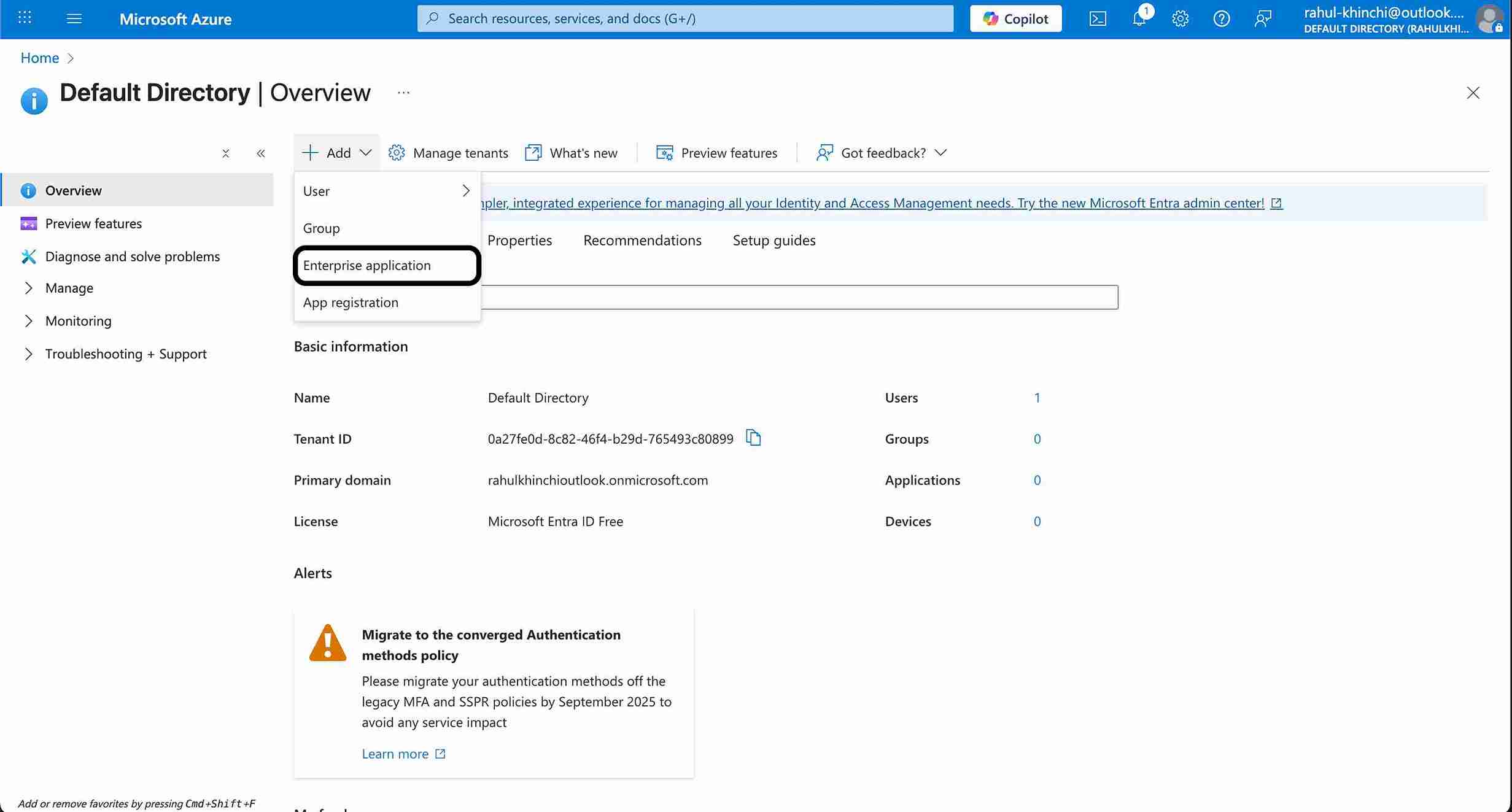Open the Azure portal hamburger menu
The image size is (1512, 812).
74,18
